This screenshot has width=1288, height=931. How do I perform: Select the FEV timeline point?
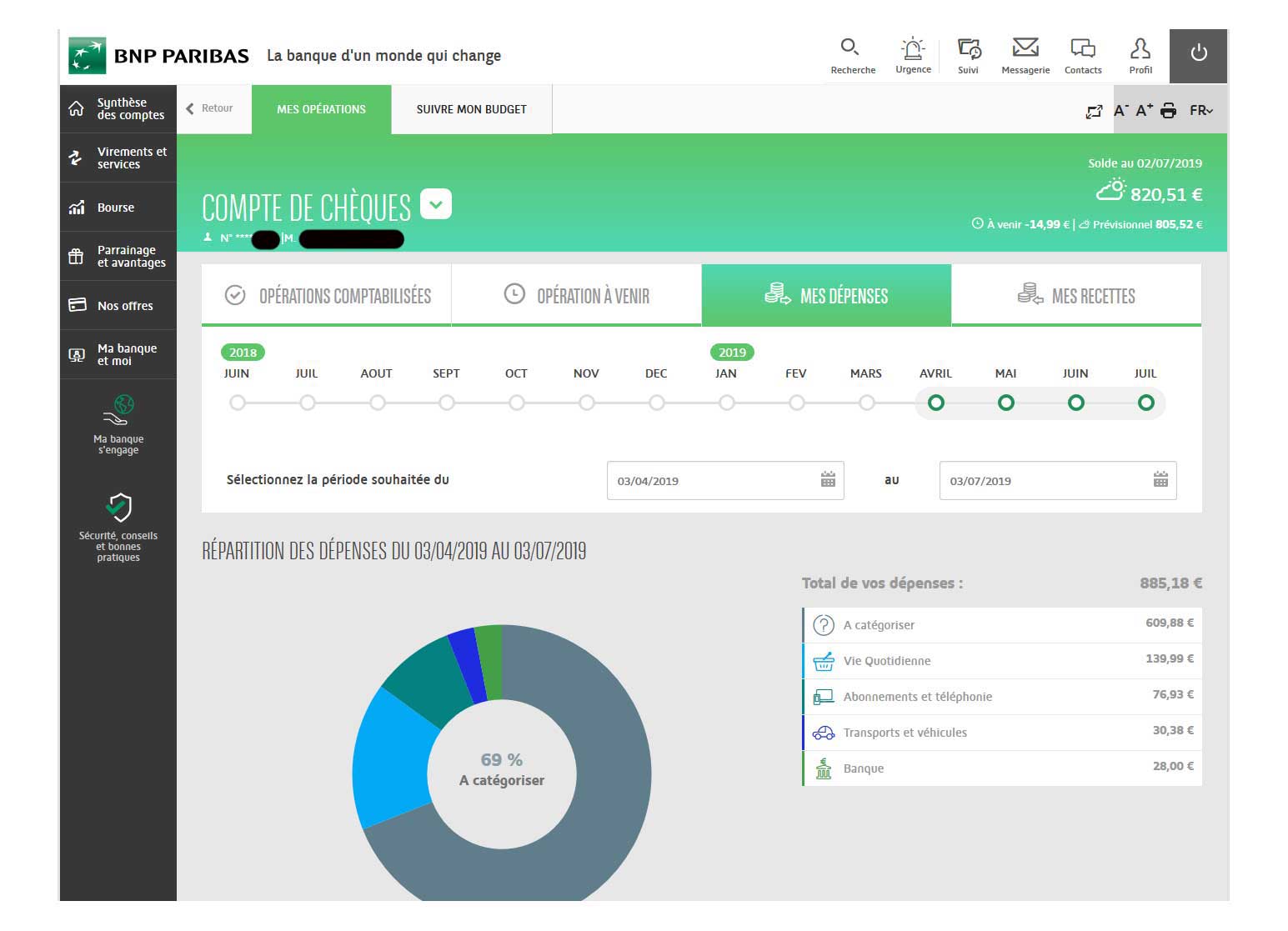[797, 403]
